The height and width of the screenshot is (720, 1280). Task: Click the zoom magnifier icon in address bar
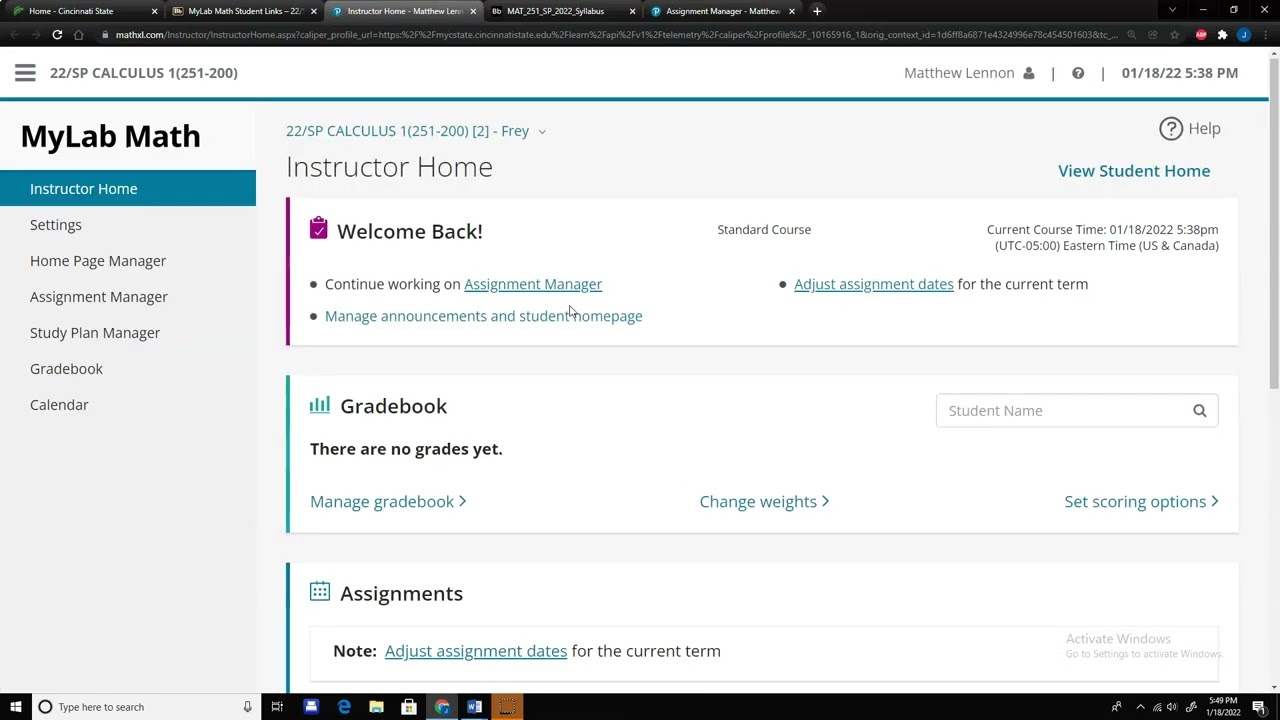(1134, 34)
